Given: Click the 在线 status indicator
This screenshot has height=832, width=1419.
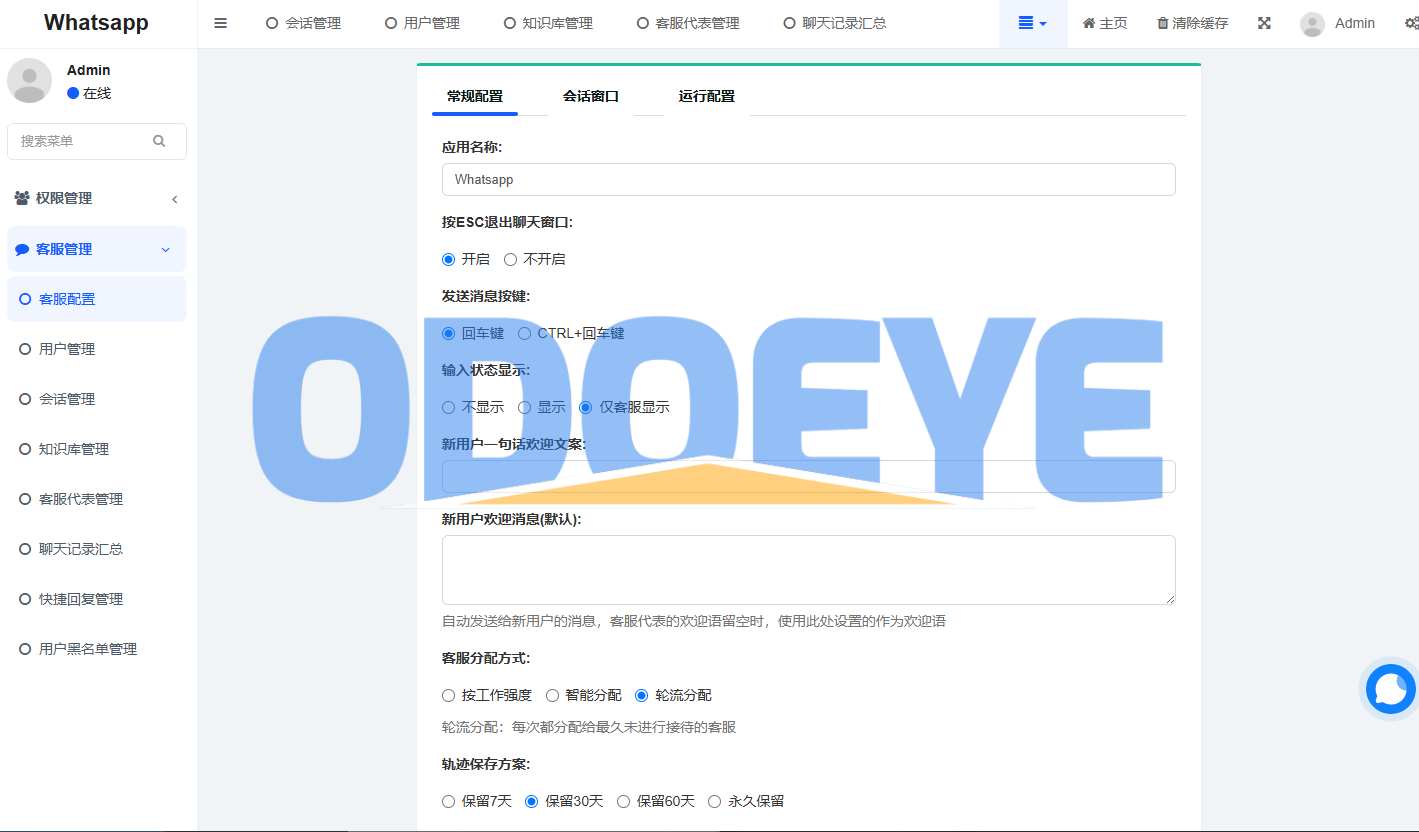Looking at the screenshot, I should coord(89,93).
